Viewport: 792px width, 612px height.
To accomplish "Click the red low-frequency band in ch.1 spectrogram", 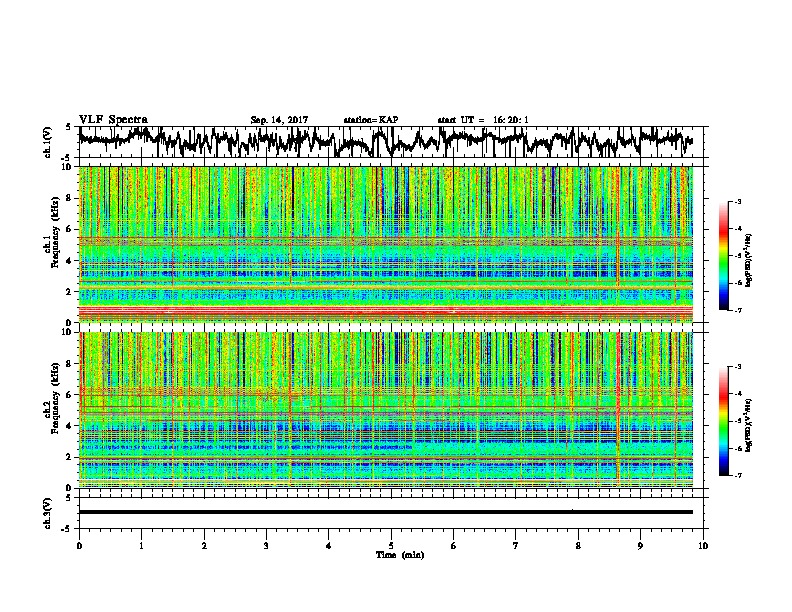I will [386, 311].
